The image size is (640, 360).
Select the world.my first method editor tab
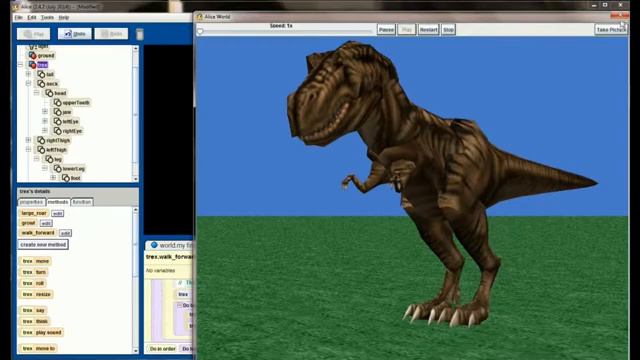tap(169, 245)
